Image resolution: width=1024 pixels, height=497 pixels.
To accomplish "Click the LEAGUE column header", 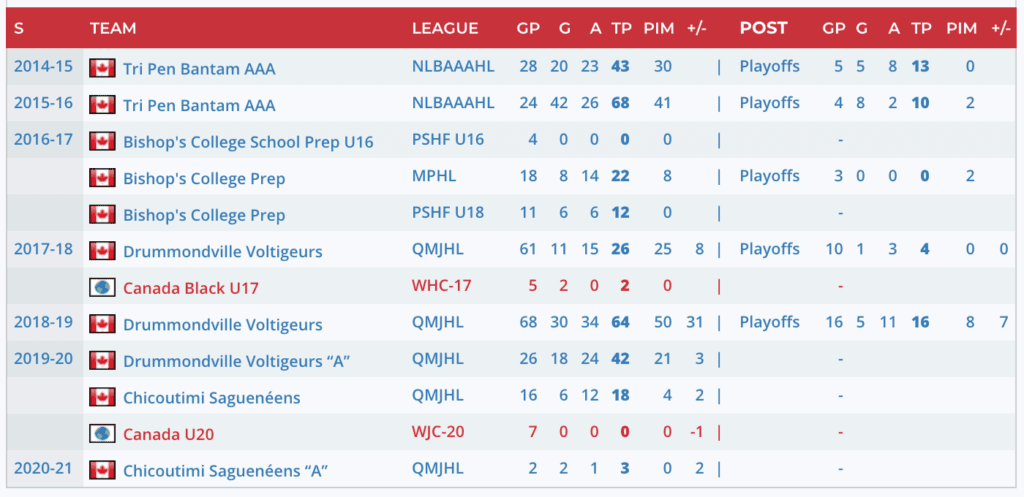I will coord(445,28).
